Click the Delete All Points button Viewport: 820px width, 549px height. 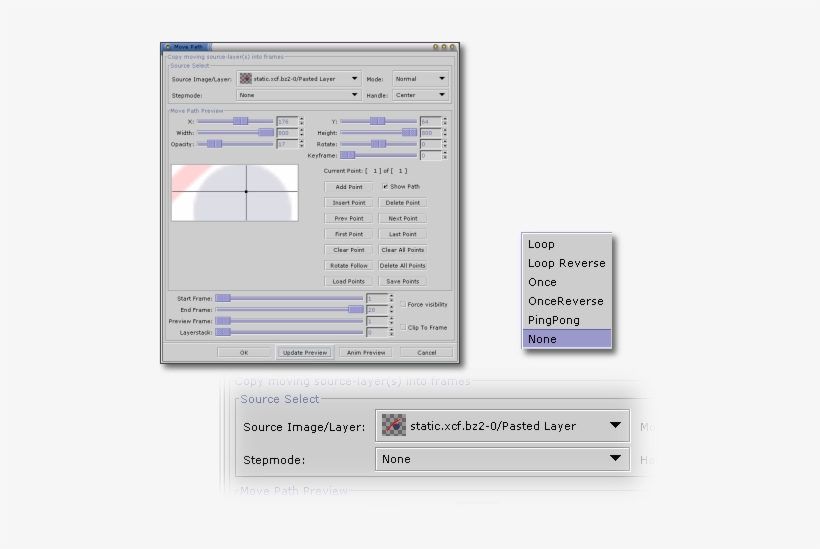point(403,265)
